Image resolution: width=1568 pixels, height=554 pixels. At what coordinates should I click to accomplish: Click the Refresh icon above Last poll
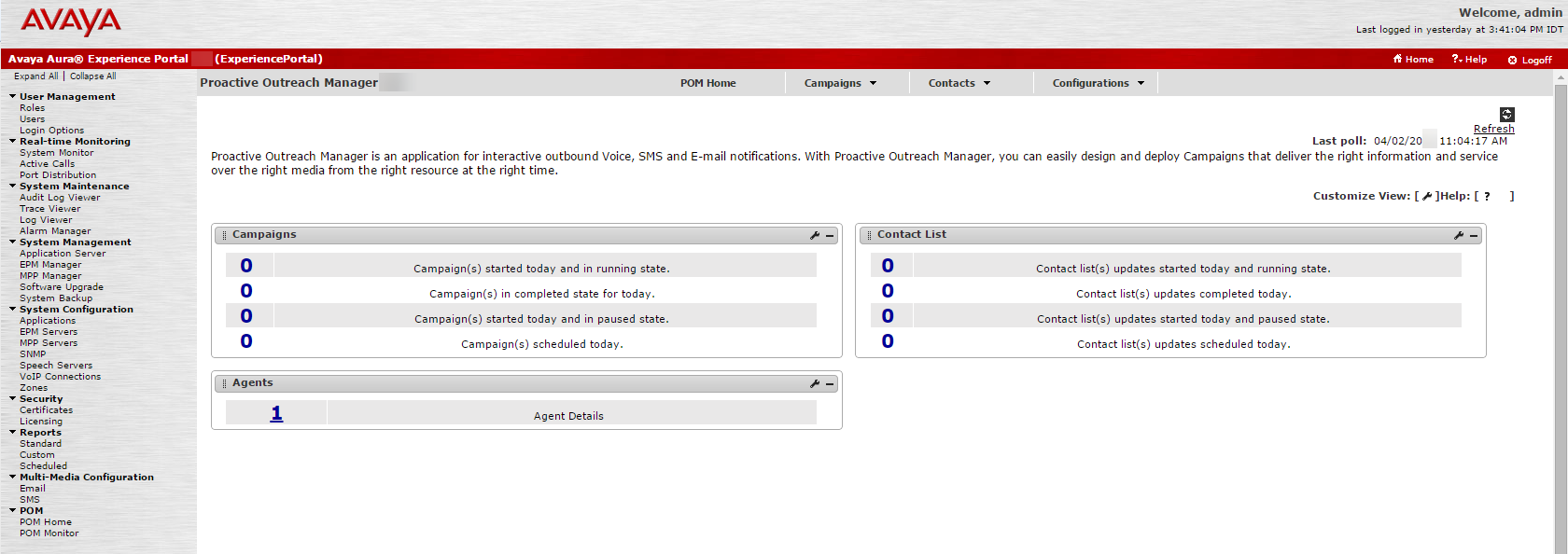pos(1506,115)
